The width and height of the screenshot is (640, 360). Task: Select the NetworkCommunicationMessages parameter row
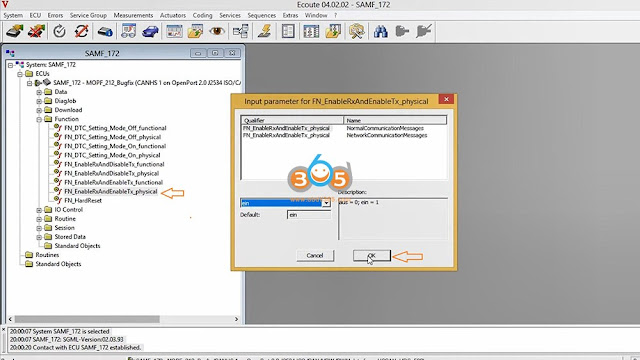[344, 135]
